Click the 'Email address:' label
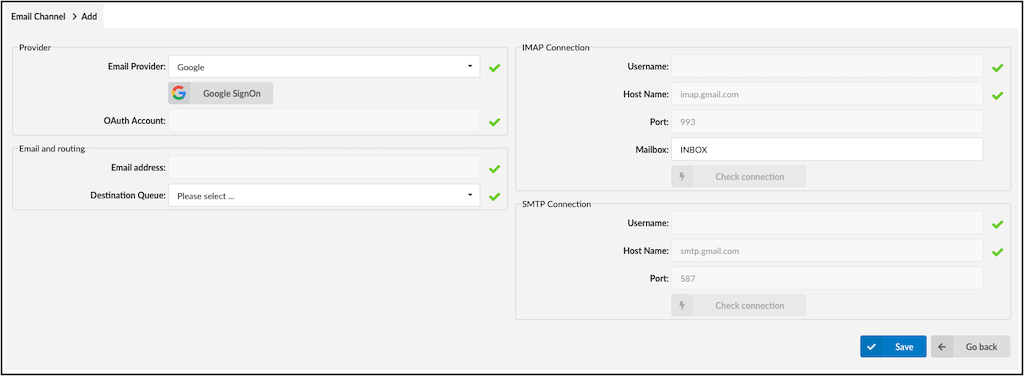The image size is (1024, 376). click(x=138, y=168)
